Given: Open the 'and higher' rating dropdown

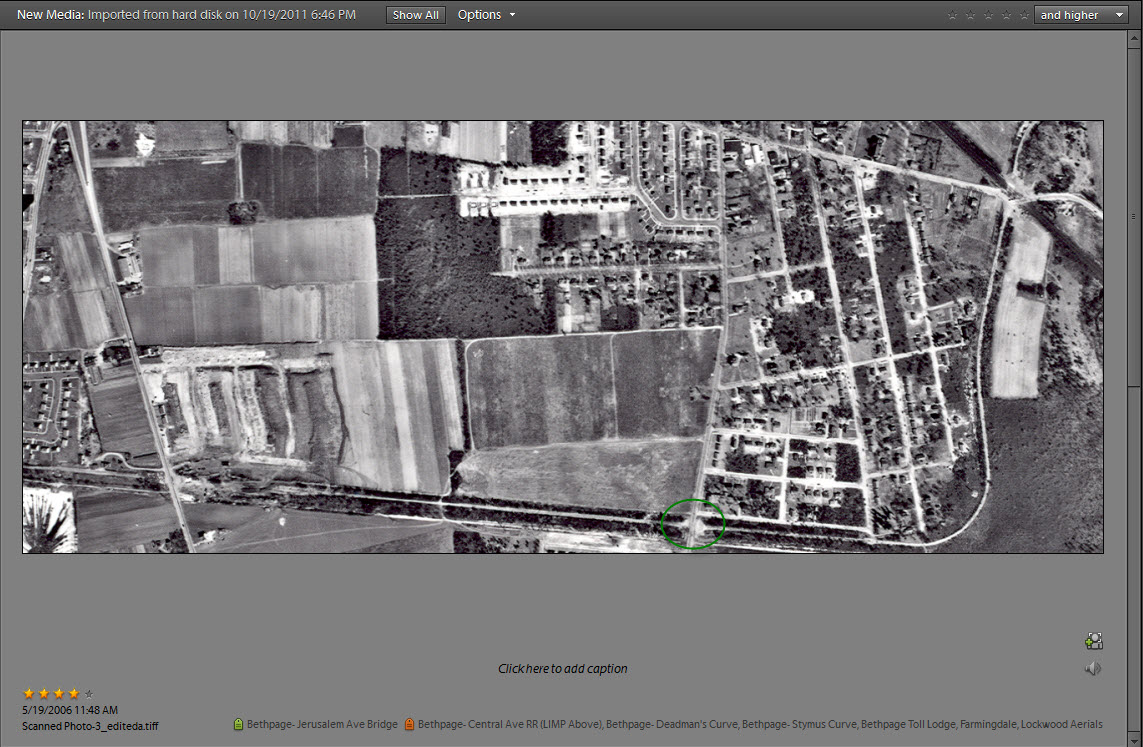Looking at the screenshot, I should (x=1081, y=15).
